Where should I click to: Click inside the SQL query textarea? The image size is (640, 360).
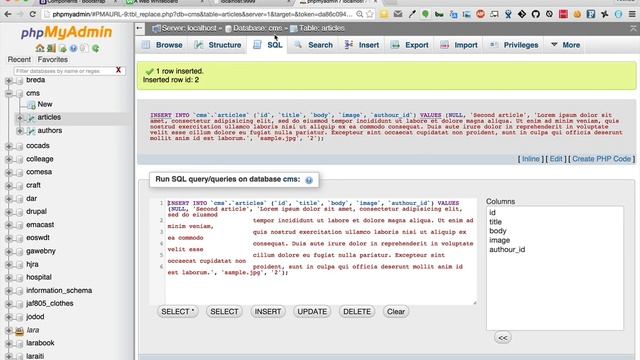(x=320, y=251)
